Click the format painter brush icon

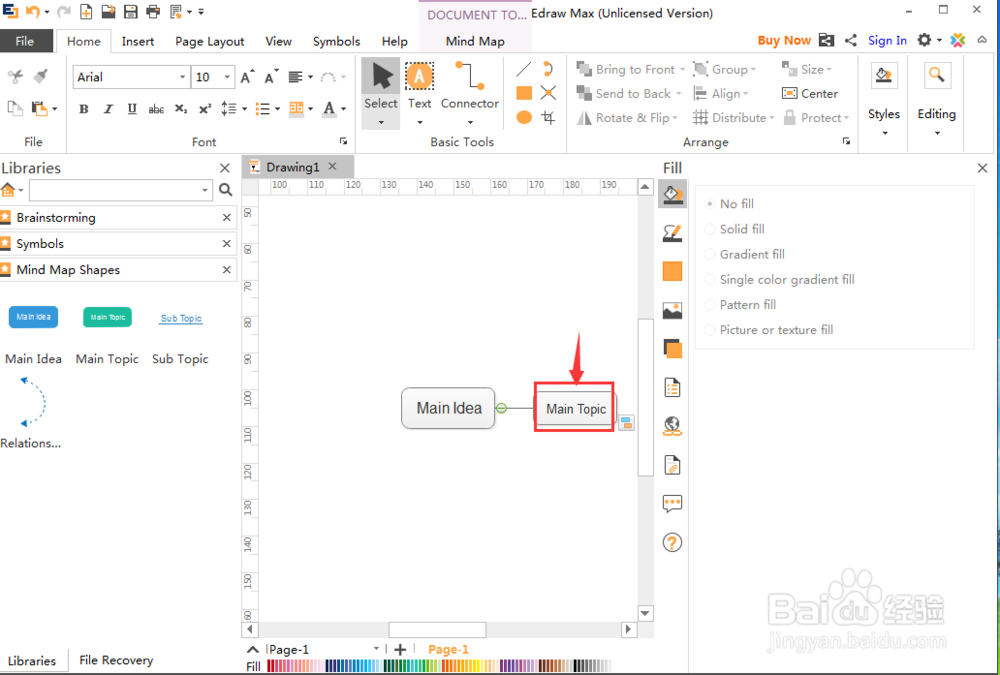(x=40, y=77)
